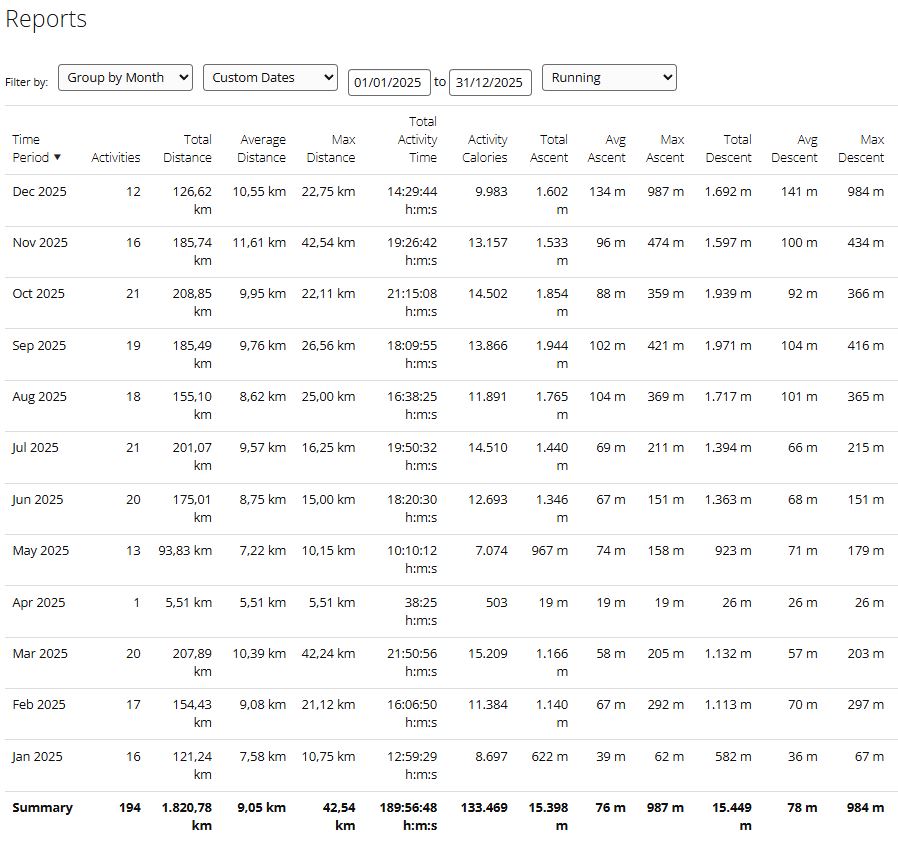Open the Running activity type dropdown
This screenshot has height=844, width=898.
608,76
